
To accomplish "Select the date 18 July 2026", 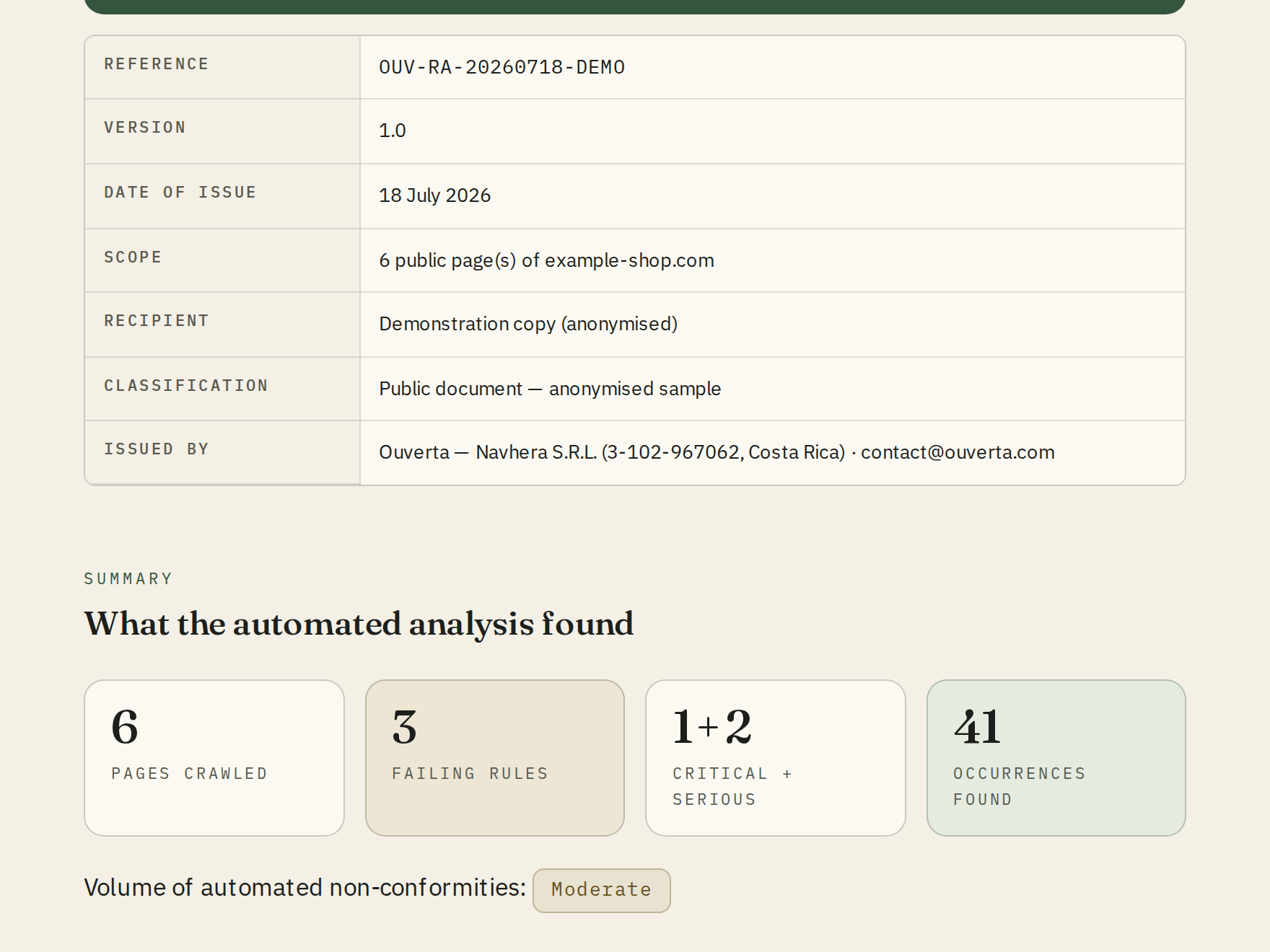I will [434, 195].
